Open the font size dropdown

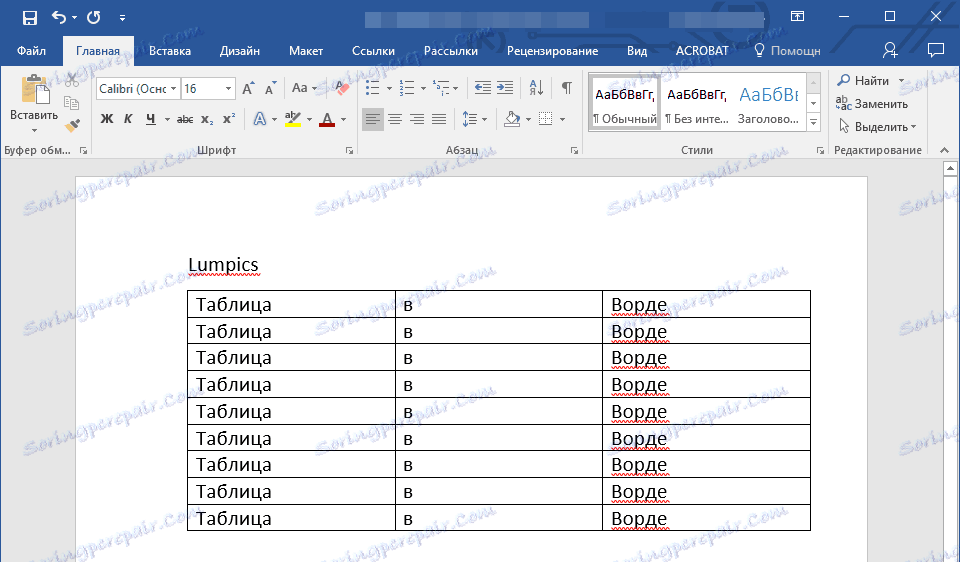(228, 89)
